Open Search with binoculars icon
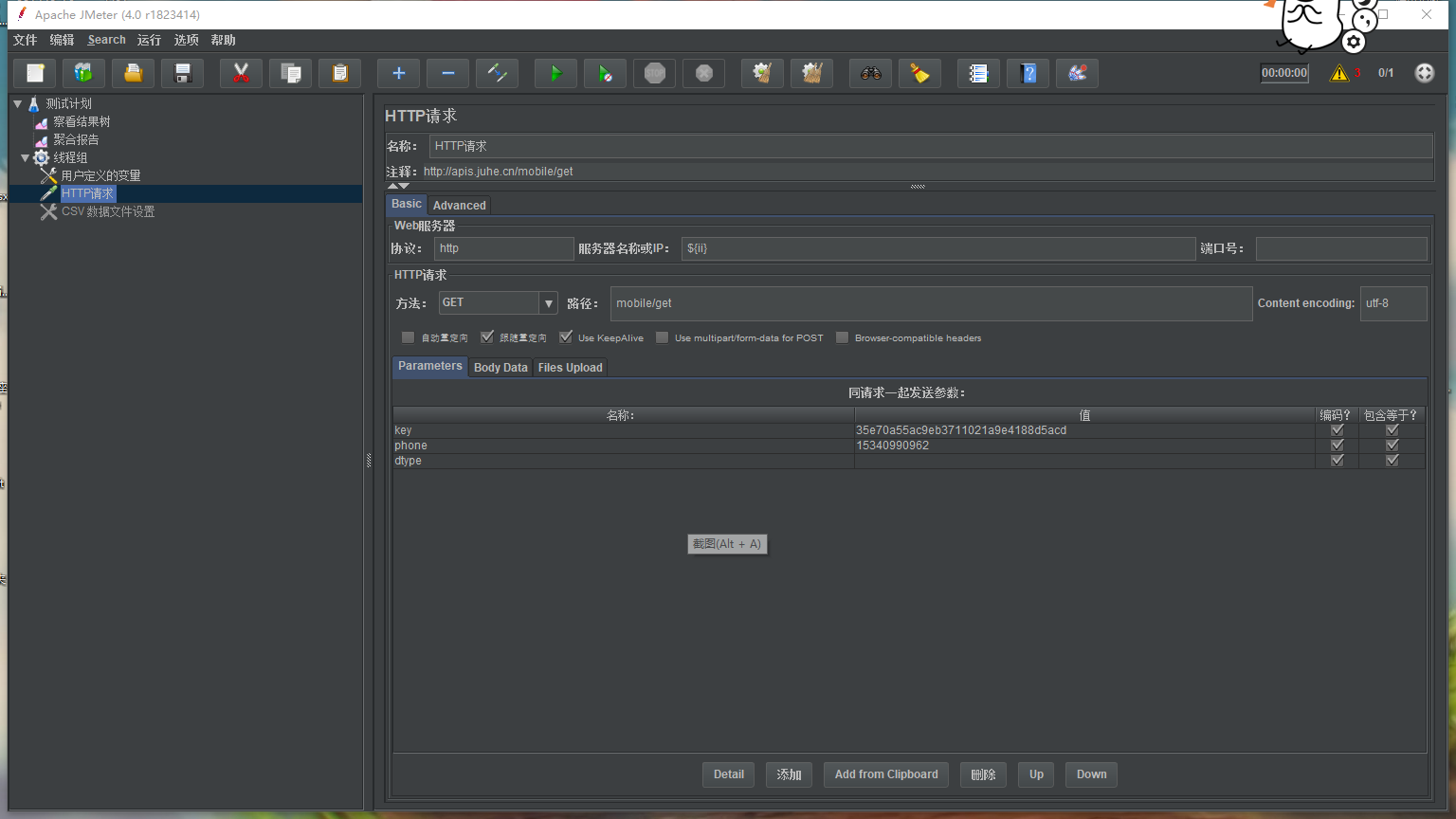 [870, 73]
